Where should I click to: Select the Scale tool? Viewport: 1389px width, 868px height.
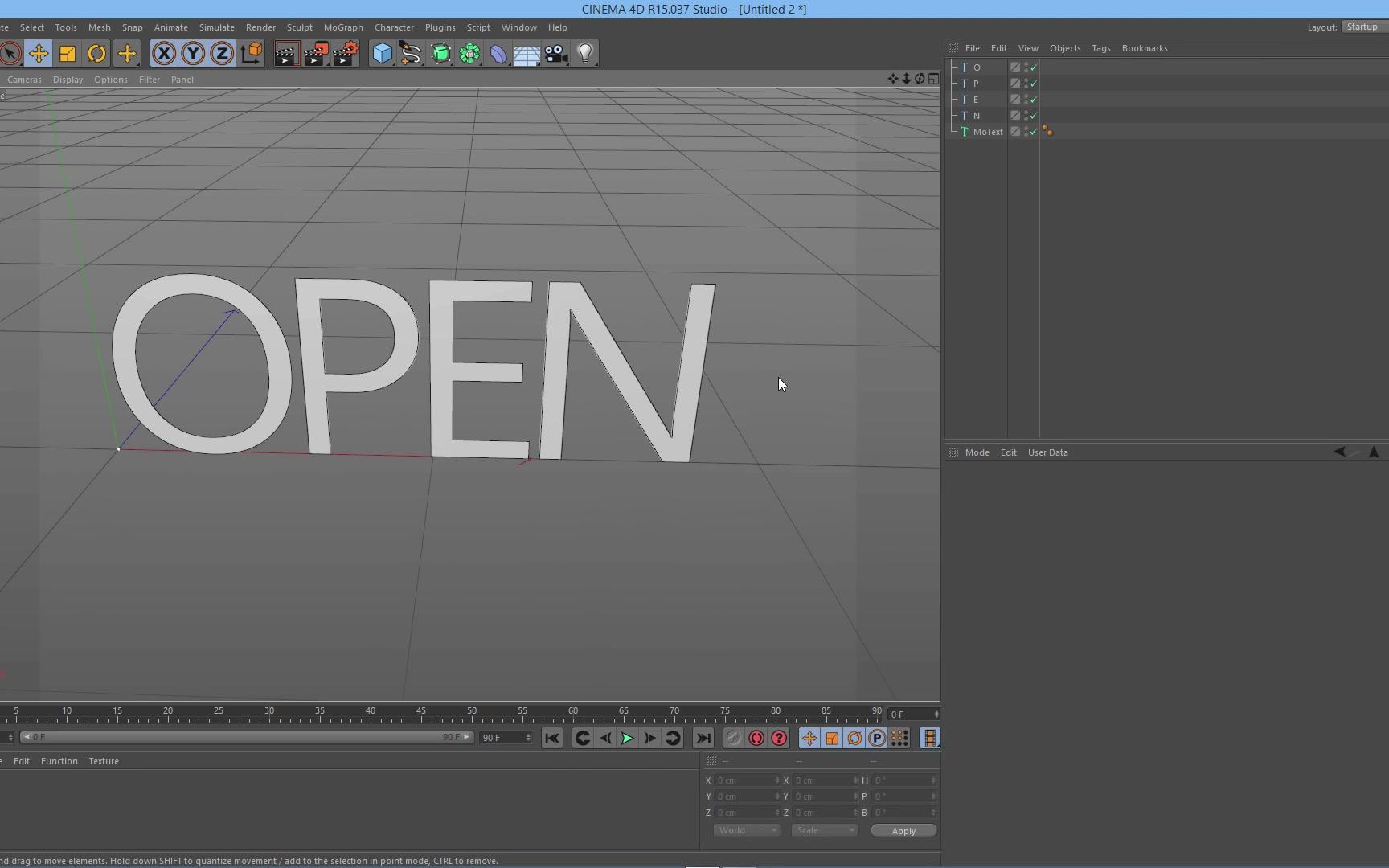coord(68,53)
